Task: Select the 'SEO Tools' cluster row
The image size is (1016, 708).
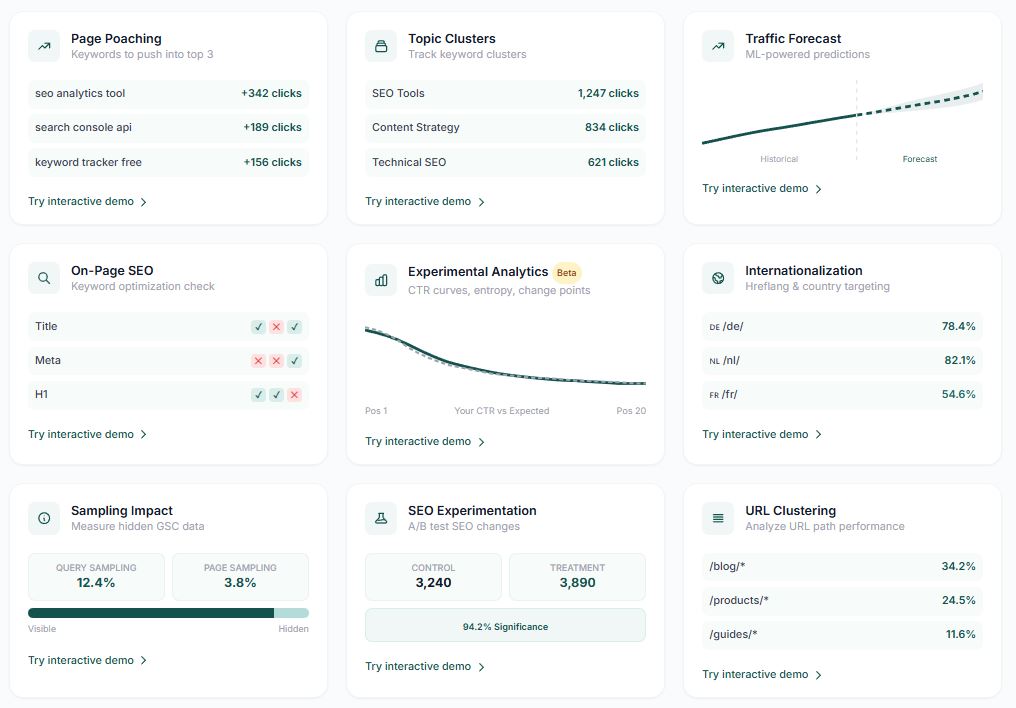Action: (505, 93)
